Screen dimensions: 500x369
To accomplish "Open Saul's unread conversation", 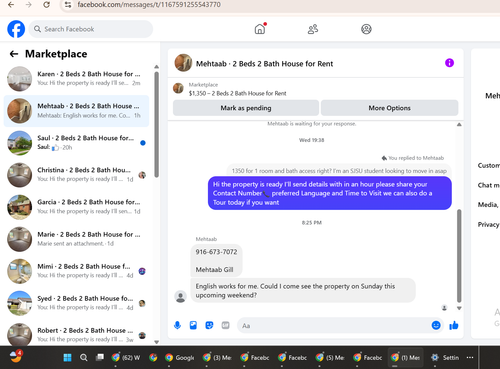I will point(76,143).
